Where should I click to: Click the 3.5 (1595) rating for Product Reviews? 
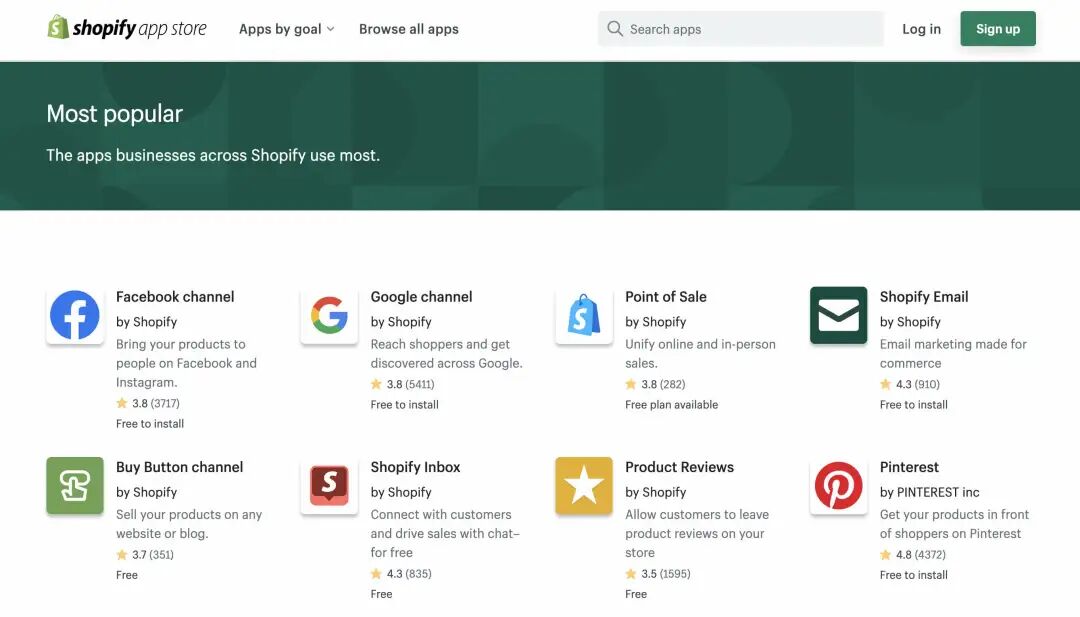pyautogui.click(x=658, y=574)
